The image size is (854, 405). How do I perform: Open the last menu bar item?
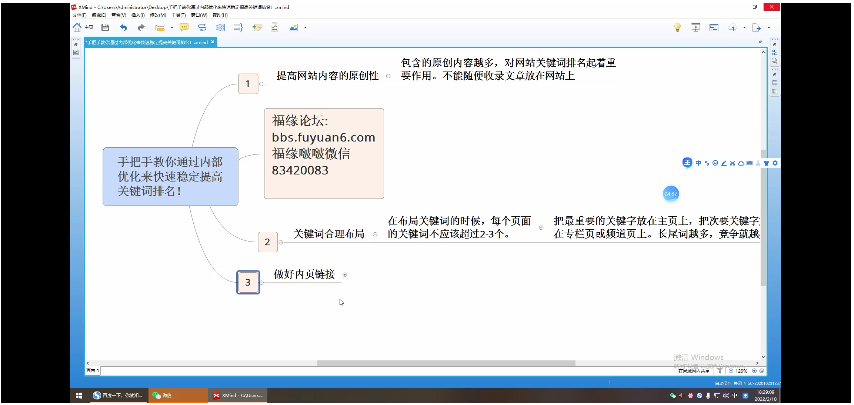click(x=219, y=15)
